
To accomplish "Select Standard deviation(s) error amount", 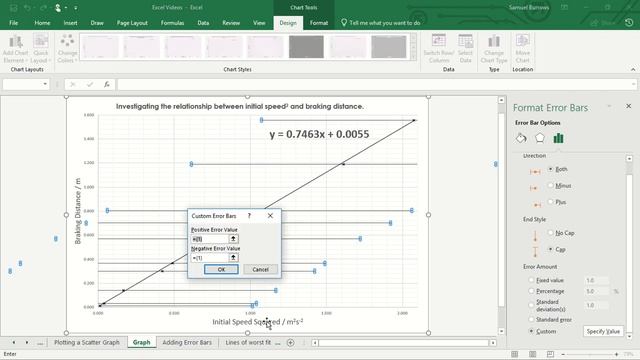I will tap(531, 305).
